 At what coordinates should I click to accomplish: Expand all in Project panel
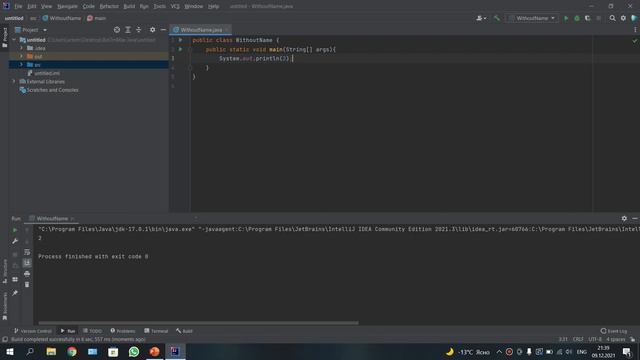[128, 30]
